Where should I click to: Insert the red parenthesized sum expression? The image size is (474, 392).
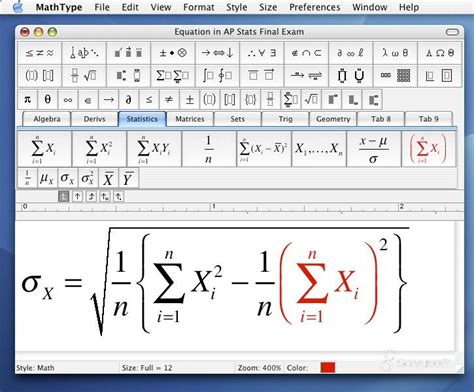coord(429,149)
